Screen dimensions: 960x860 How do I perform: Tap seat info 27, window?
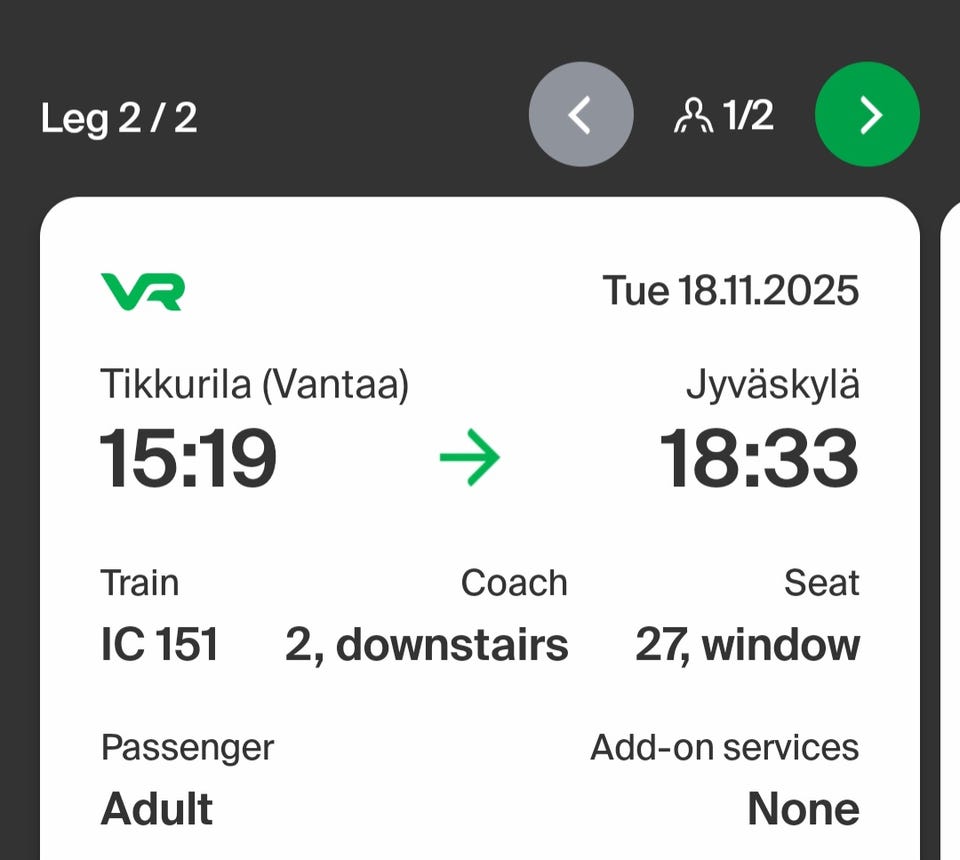pos(747,645)
